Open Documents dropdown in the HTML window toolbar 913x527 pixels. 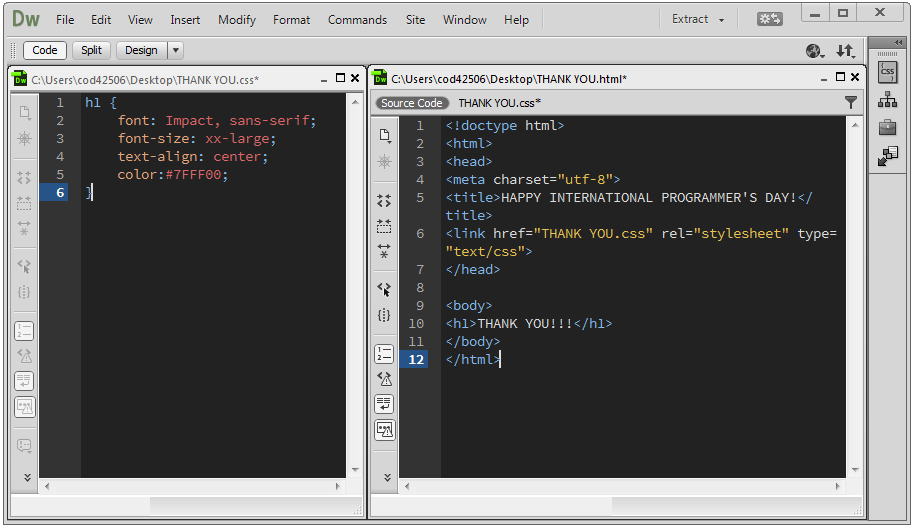[x=384, y=136]
